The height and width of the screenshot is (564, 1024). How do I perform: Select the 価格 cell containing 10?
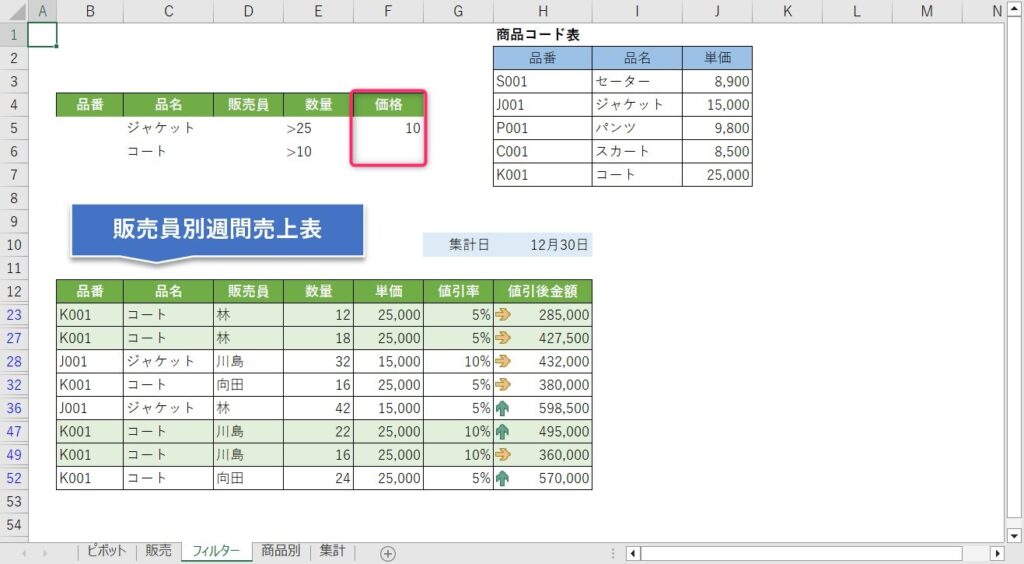coord(388,128)
